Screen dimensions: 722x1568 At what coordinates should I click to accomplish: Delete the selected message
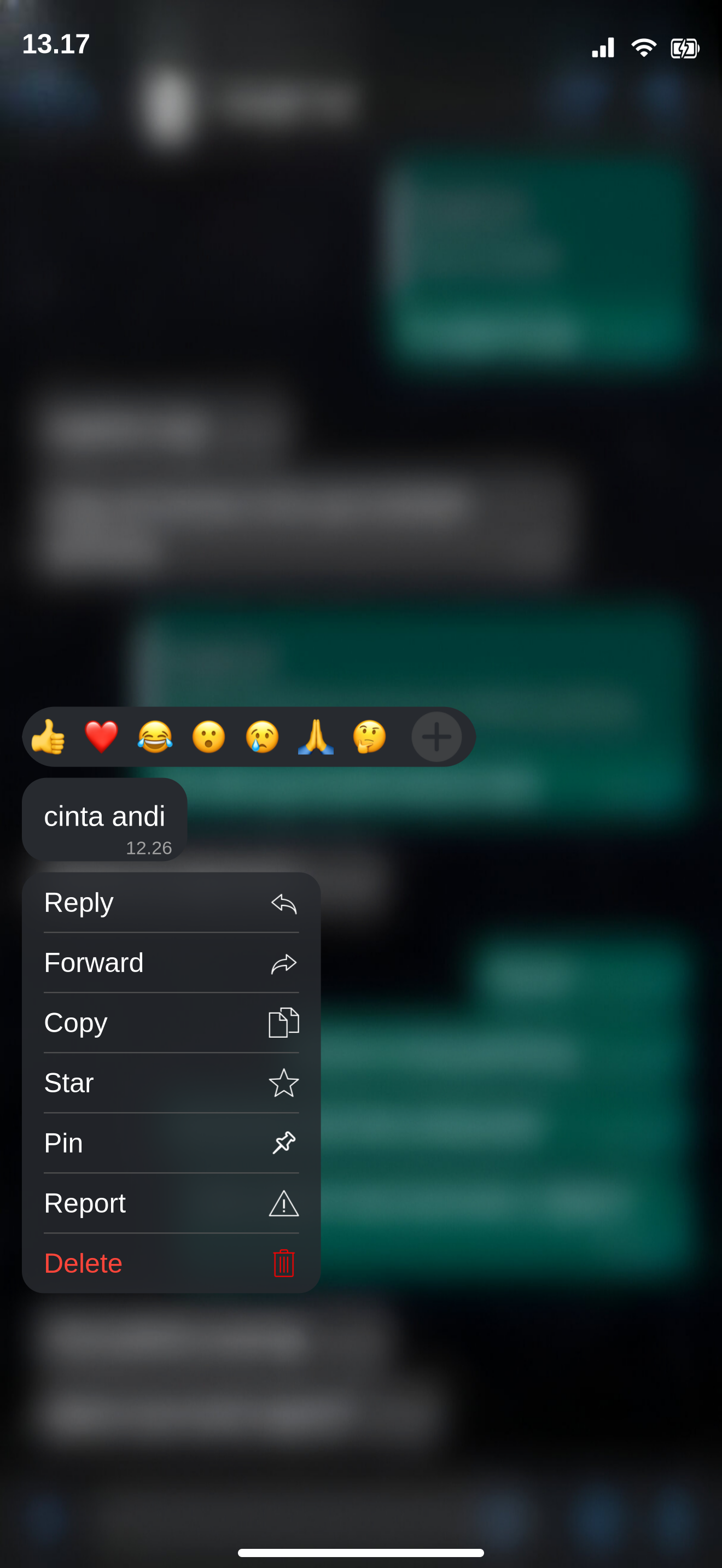click(171, 1263)
